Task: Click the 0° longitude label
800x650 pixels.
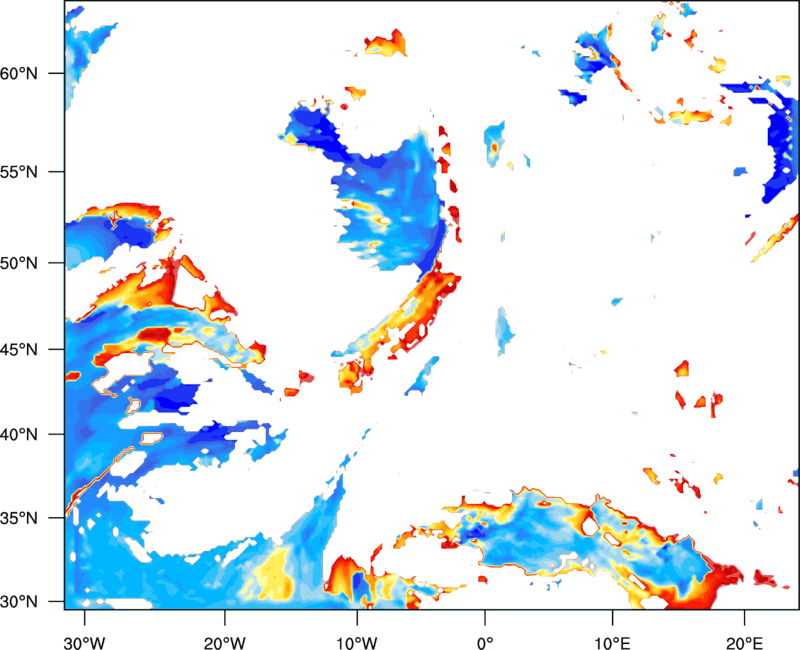Action: click(485, 642)
